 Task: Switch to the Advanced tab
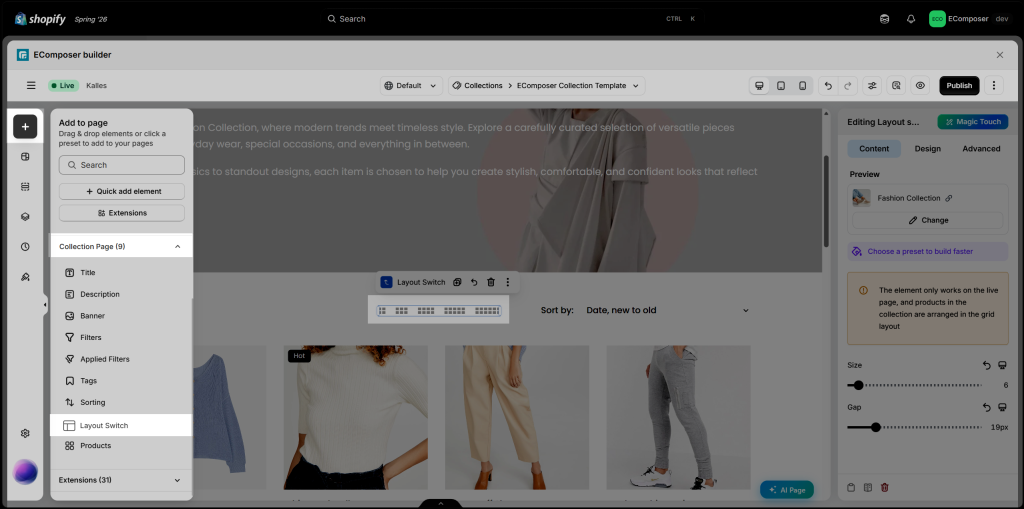[981, 148]
